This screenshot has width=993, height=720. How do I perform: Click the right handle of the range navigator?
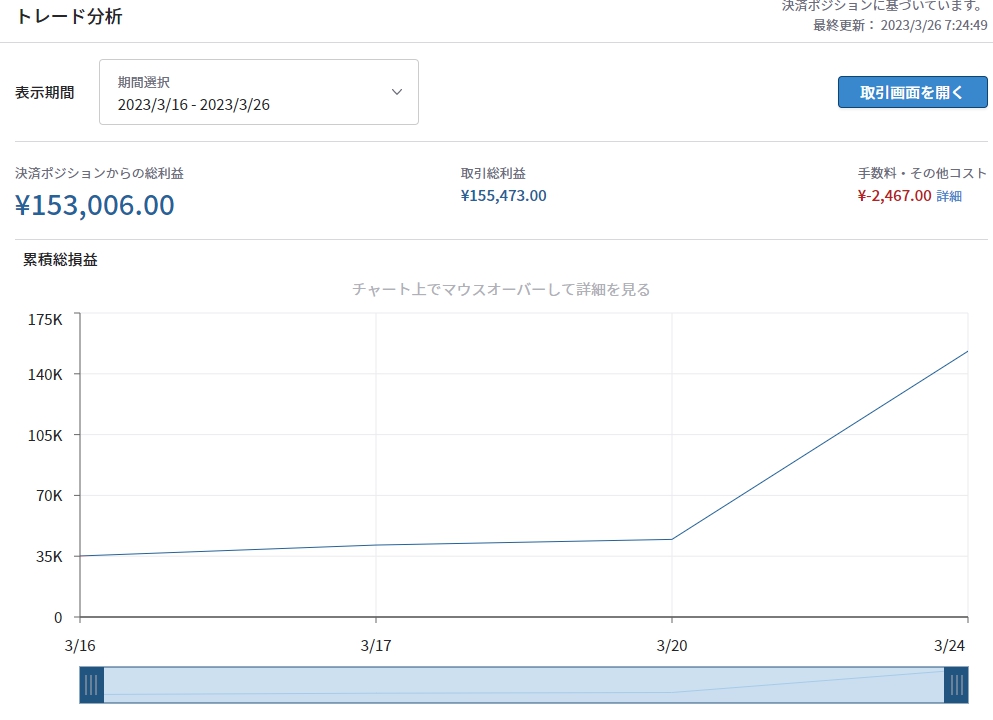(956, 685)
